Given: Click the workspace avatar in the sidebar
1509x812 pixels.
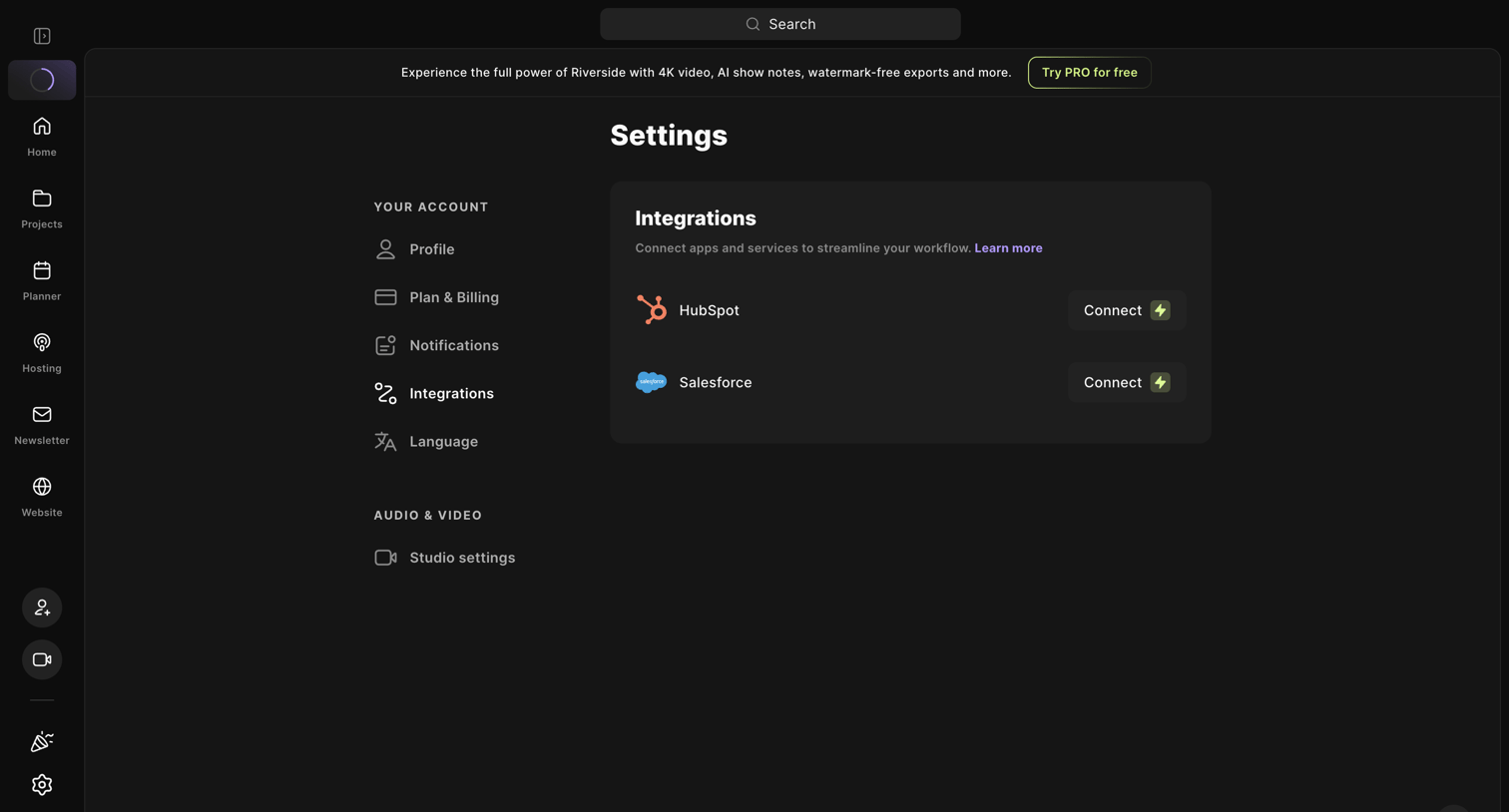Looking at the screenshot, I should click(42, 80).
